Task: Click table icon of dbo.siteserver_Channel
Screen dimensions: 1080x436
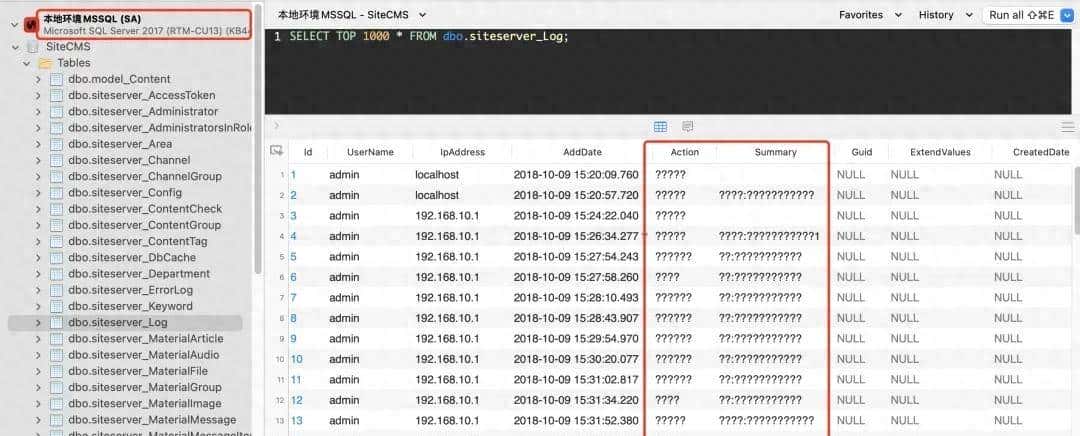Action: [x=56, y=160]
